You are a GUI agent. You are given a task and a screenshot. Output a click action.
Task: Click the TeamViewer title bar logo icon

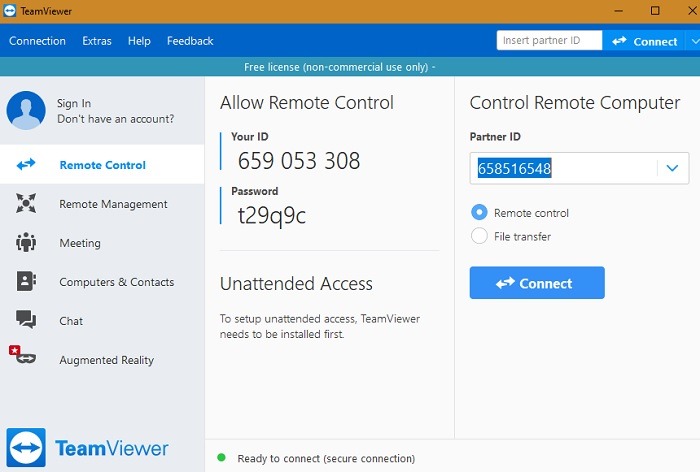(x=9, y=11)
